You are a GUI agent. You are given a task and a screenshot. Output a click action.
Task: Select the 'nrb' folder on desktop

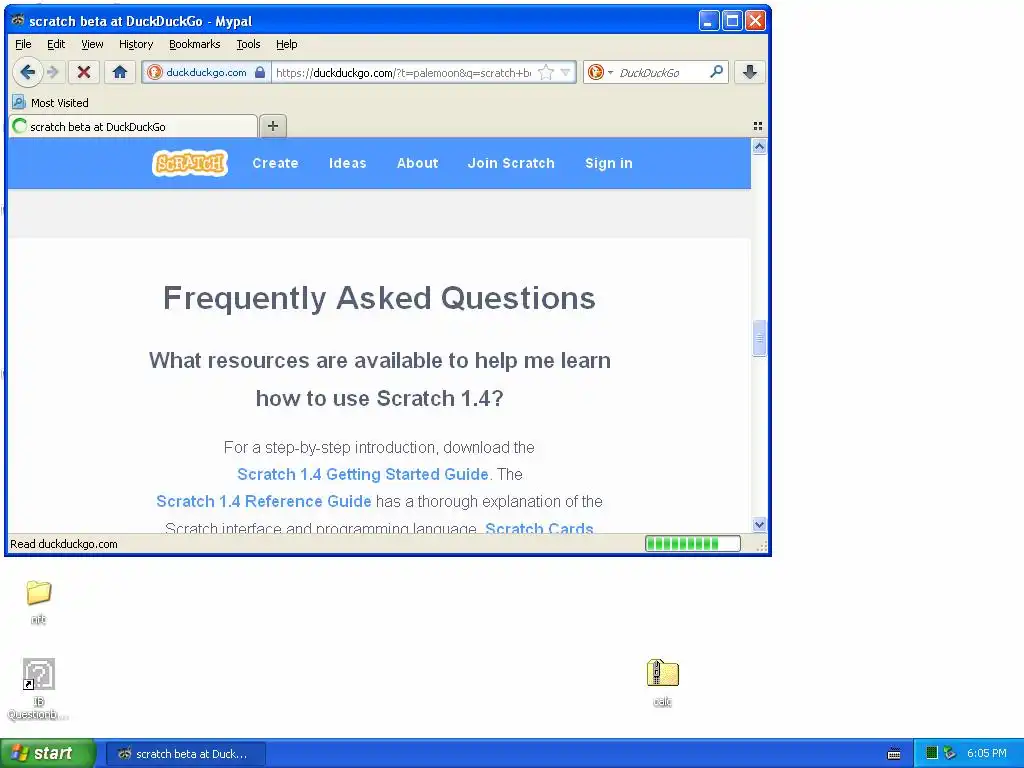tap(39, 602)
